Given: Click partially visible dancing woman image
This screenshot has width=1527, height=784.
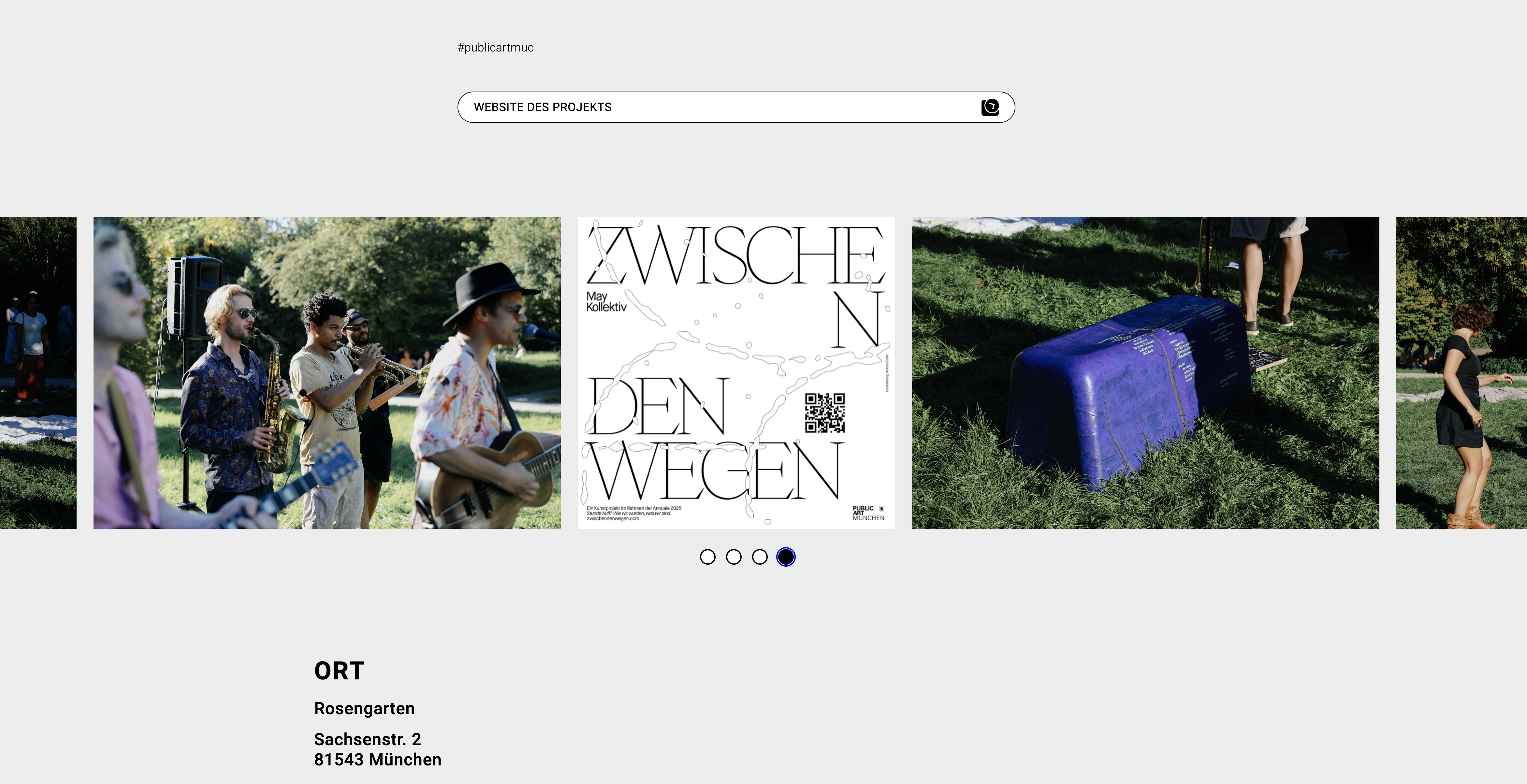Looking at the screenshot, I should click(1461, 373).
